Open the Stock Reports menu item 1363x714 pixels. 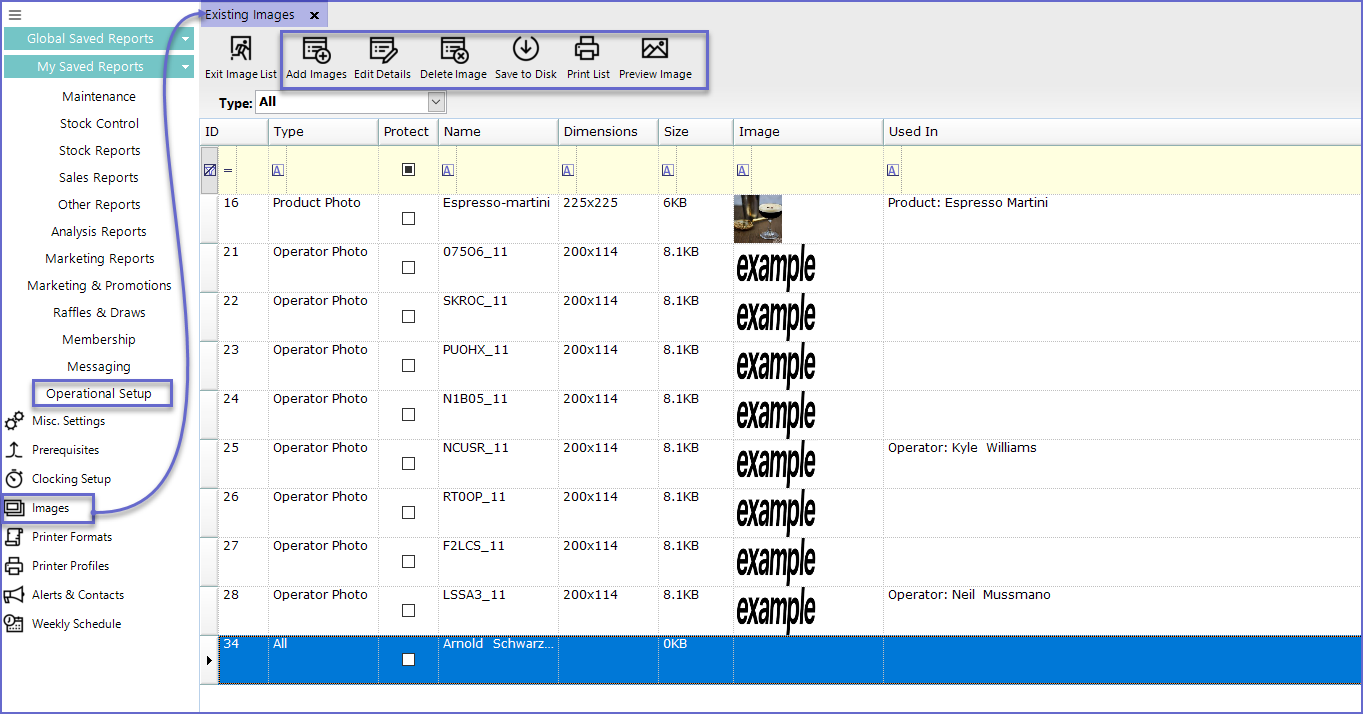pyautogui.click(x=99, y=151)
